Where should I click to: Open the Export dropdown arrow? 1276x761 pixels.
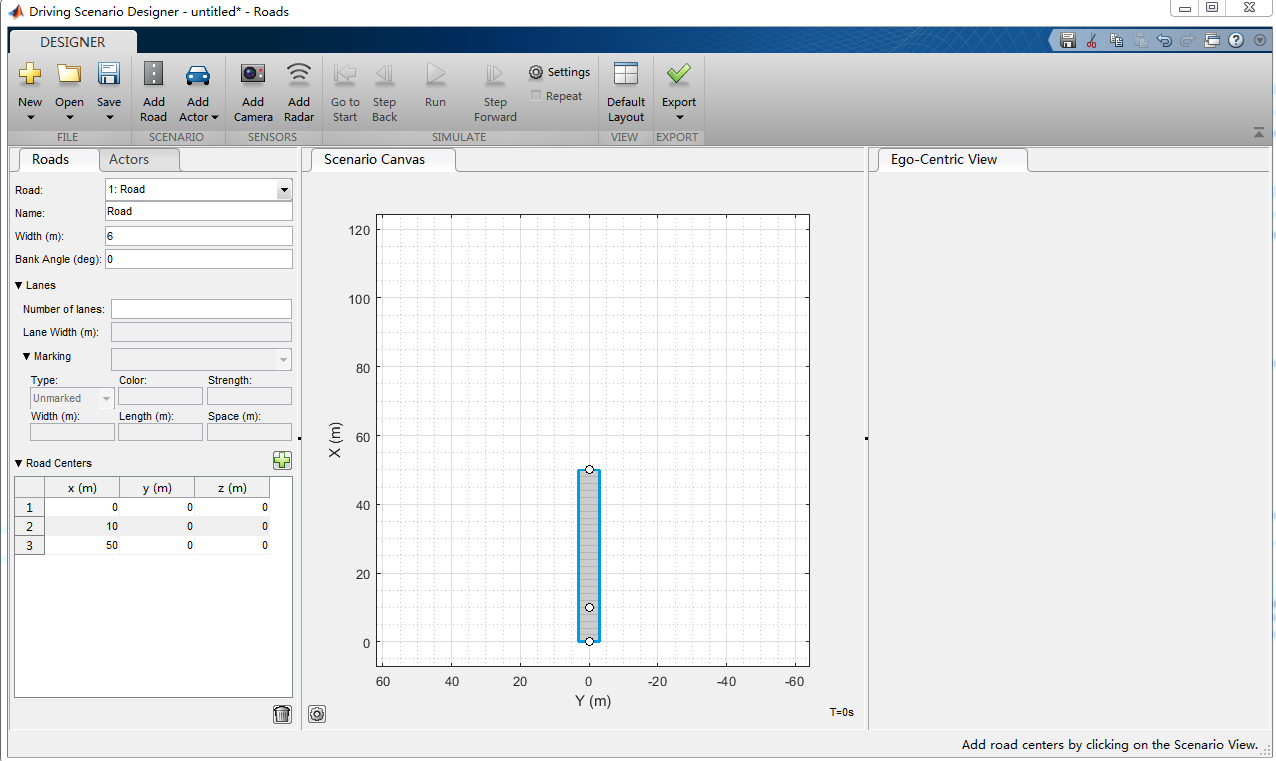point(679,118)
